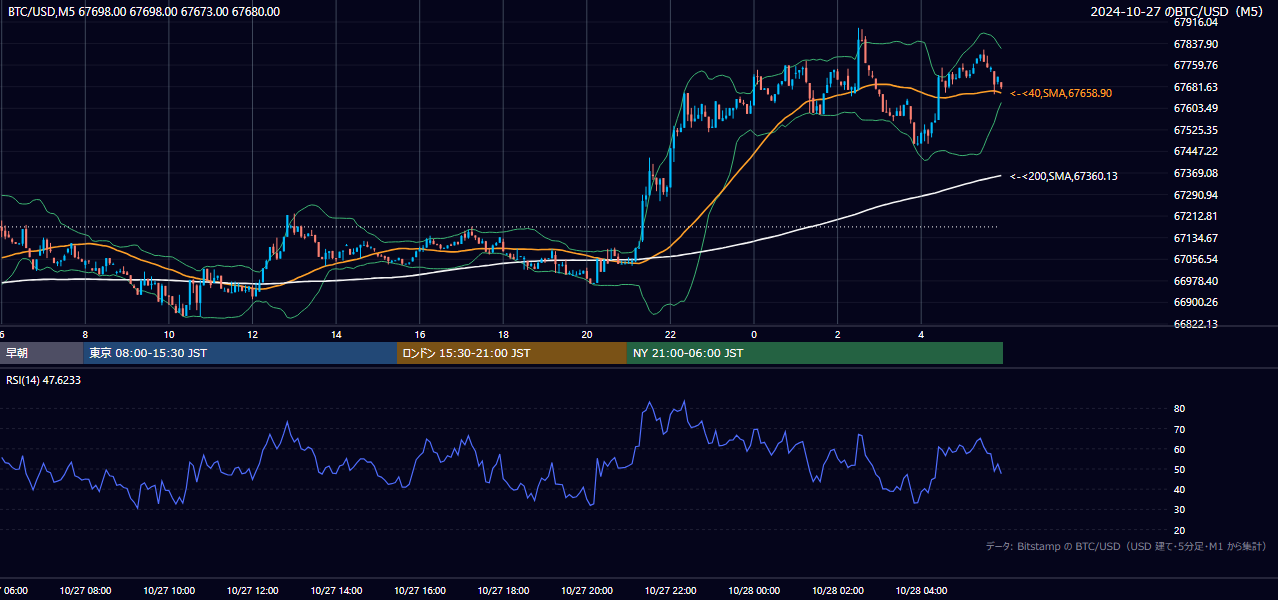Select price level 66900.26 on the axis
This screenshot has height=600, width=1278.
click(x=1196, y=302)
